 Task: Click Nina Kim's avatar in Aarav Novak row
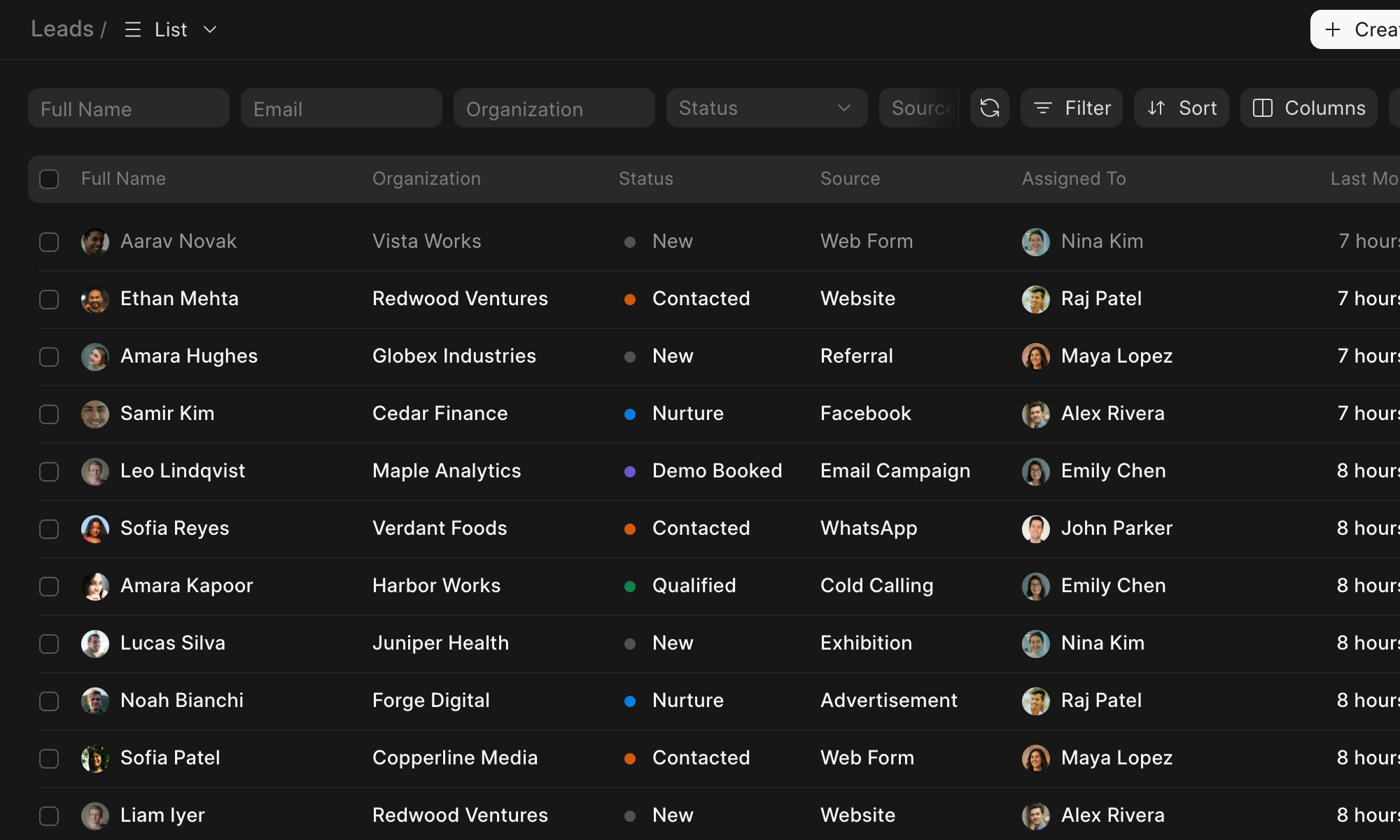click(x=1036, y=241)
